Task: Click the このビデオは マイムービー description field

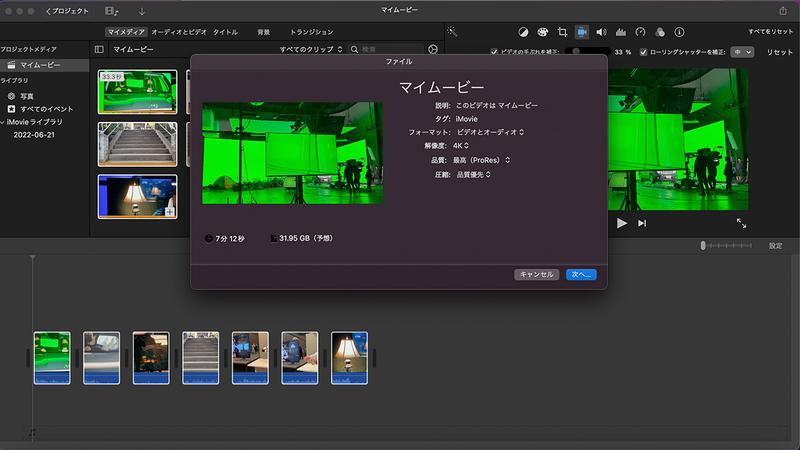Action: click(x=496, y=106)
